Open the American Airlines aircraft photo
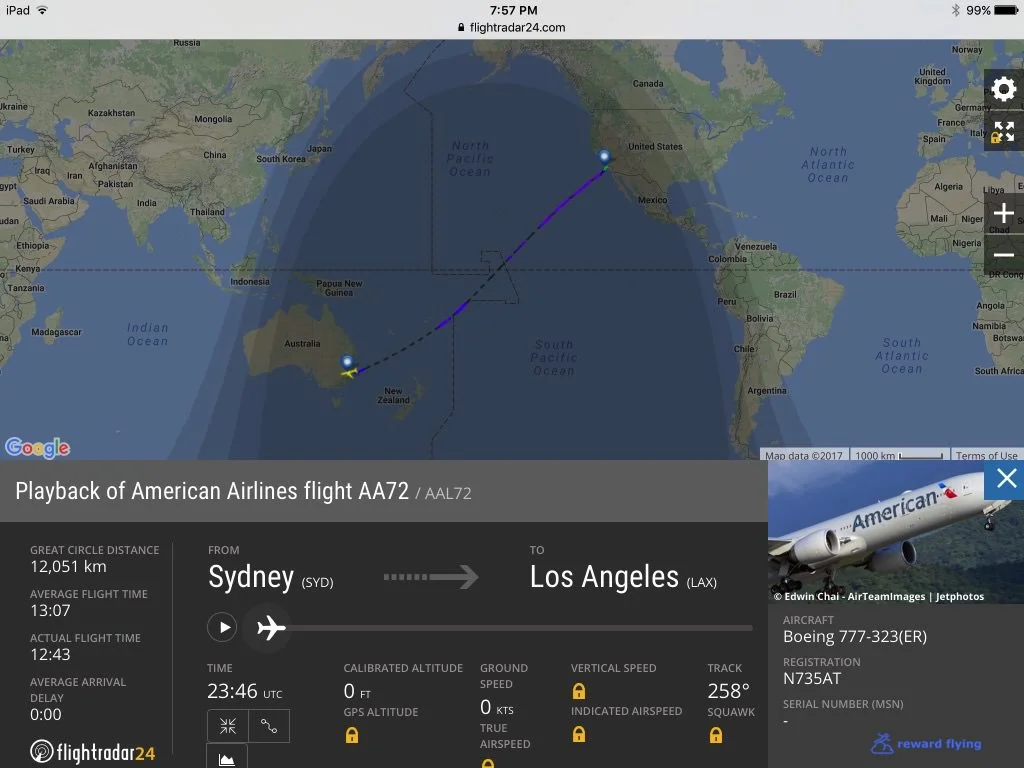 pos(895,532)
